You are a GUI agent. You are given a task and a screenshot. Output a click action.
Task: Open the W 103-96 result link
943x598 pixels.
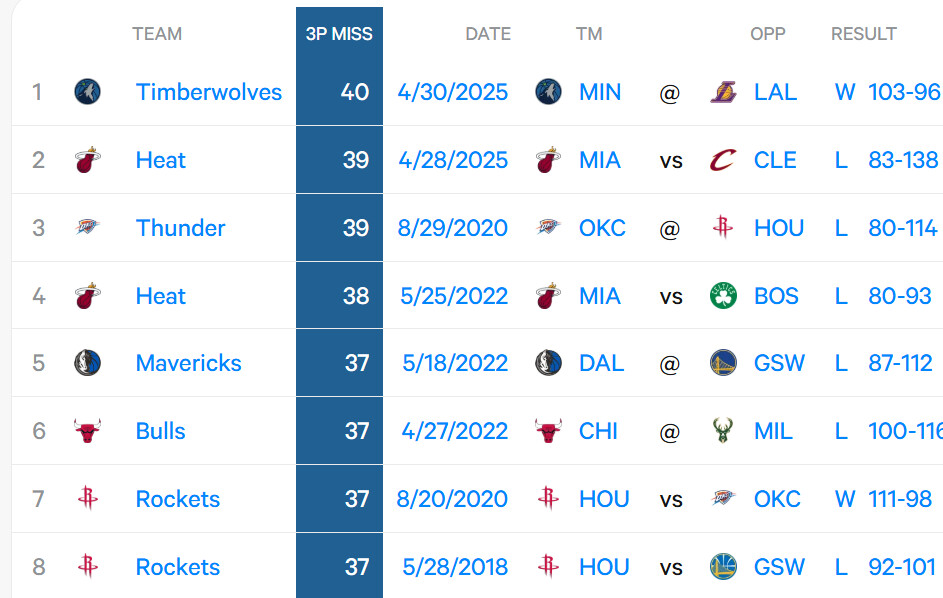pos(887,92)
